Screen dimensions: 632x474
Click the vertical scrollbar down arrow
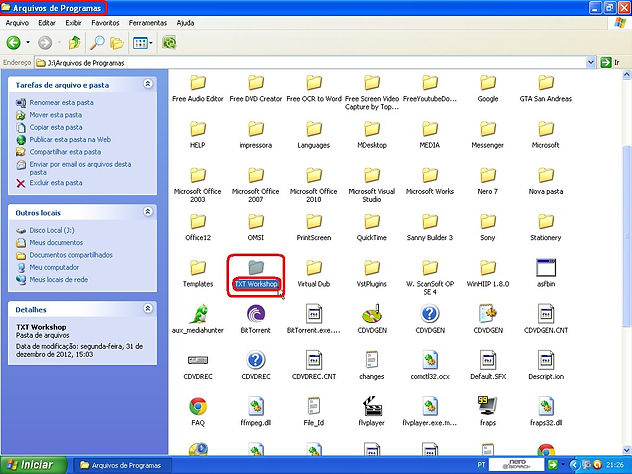point(627,450)
